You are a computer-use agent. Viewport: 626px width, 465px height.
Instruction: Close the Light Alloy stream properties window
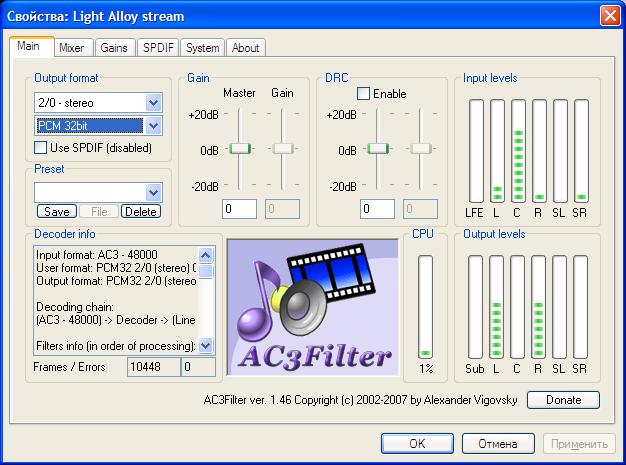click(610, 16)
